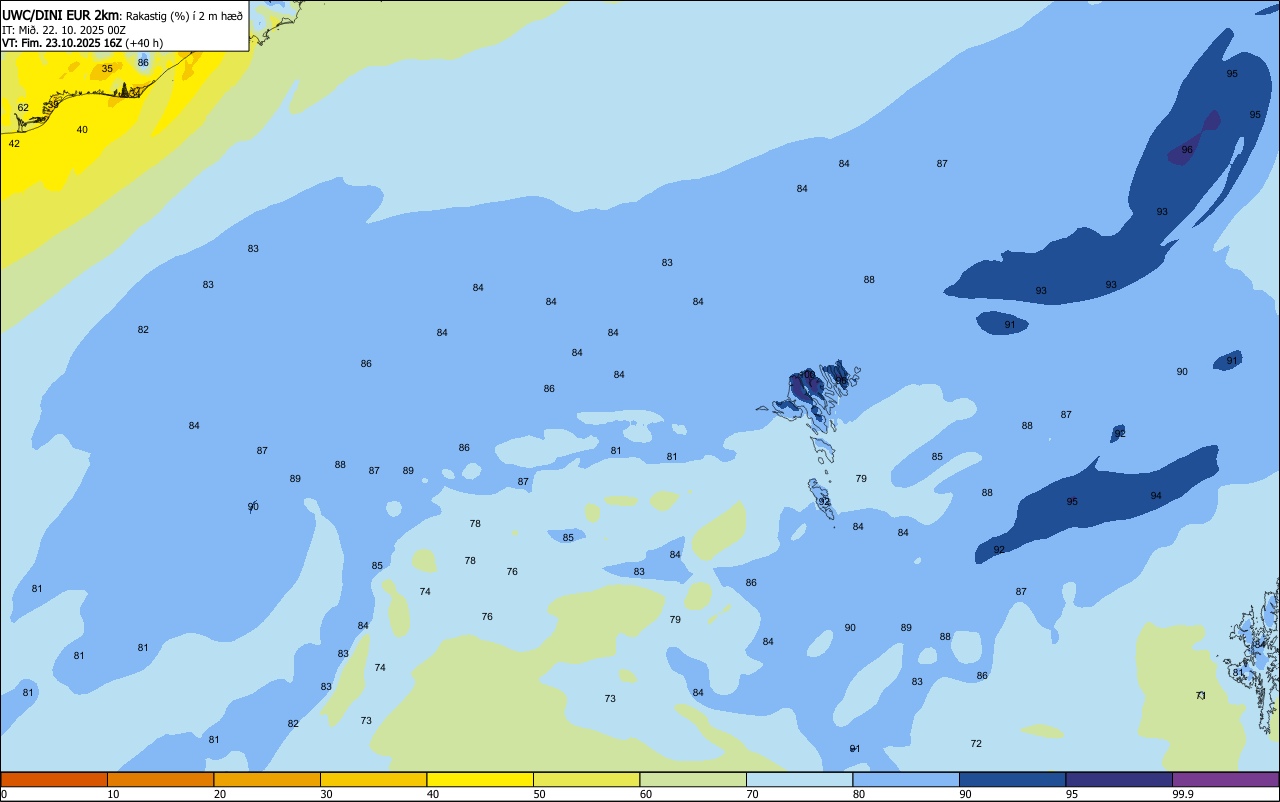
Task: Click the 40–50 bright yellow legend swatch
Action: point(480,779)
